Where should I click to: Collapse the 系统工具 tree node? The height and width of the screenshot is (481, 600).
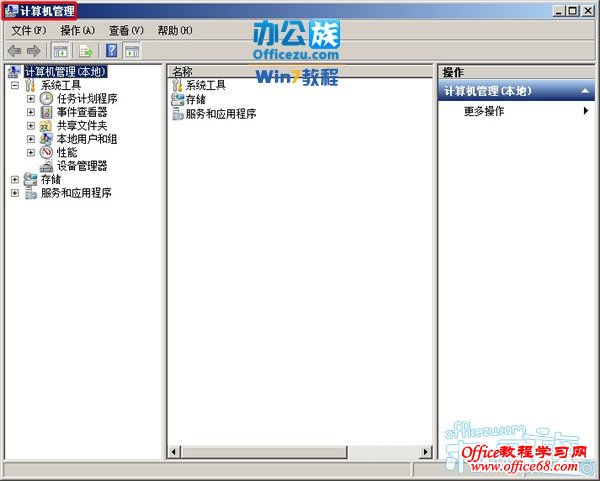15,85
